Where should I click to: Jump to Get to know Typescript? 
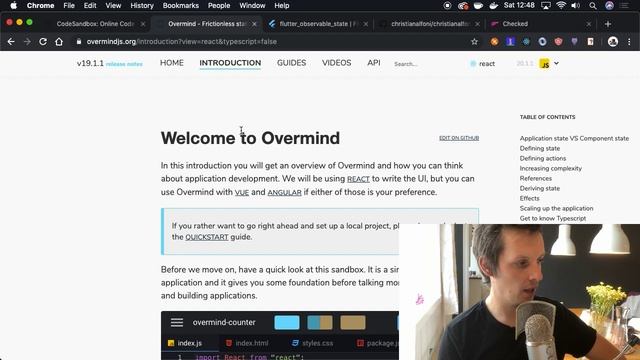click(x=553, y=218)
